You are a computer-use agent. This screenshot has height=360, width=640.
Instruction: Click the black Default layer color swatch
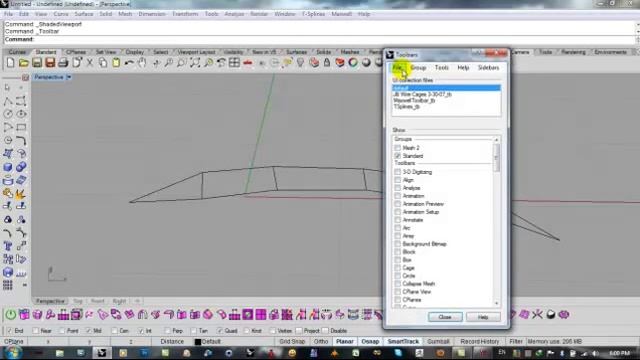click(x=198, y=342)
